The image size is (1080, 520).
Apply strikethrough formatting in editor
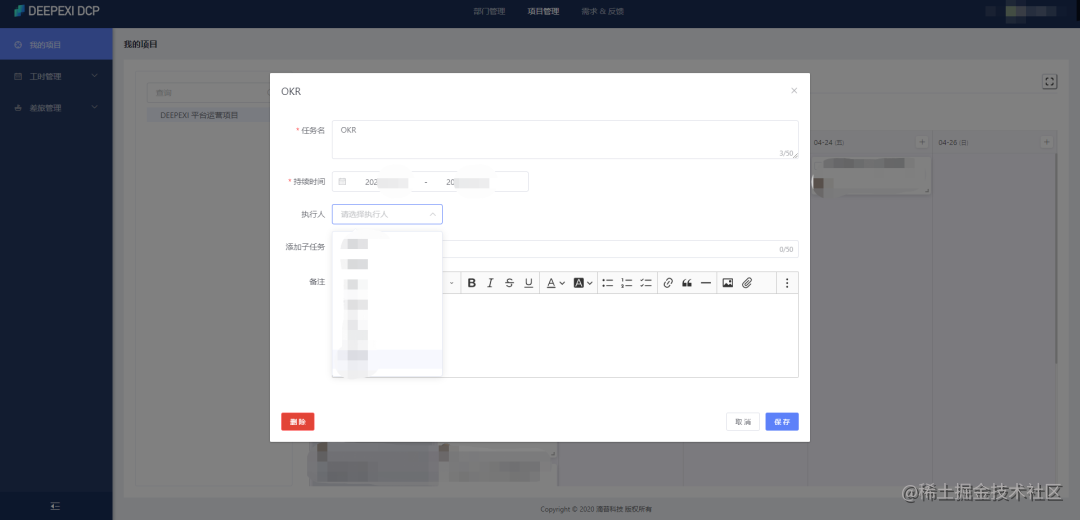coord(510,283)
